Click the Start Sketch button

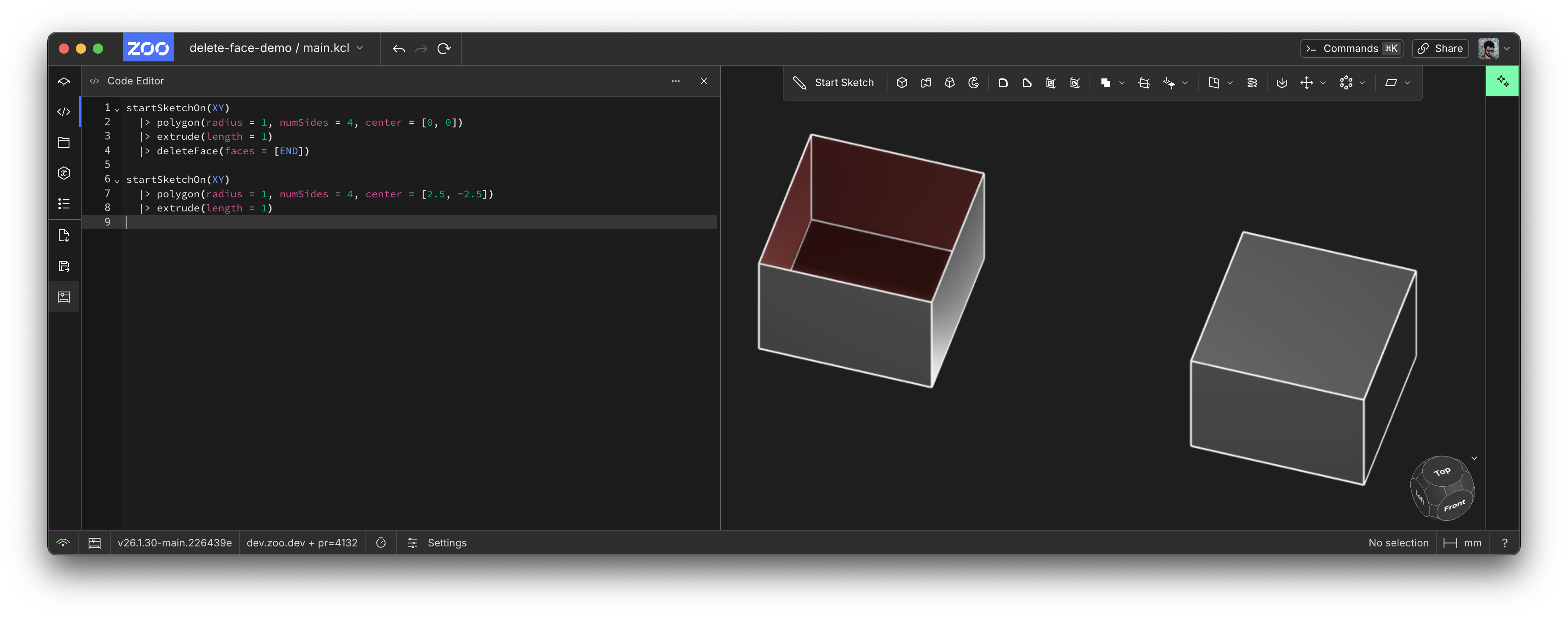[x=833, y=83]
